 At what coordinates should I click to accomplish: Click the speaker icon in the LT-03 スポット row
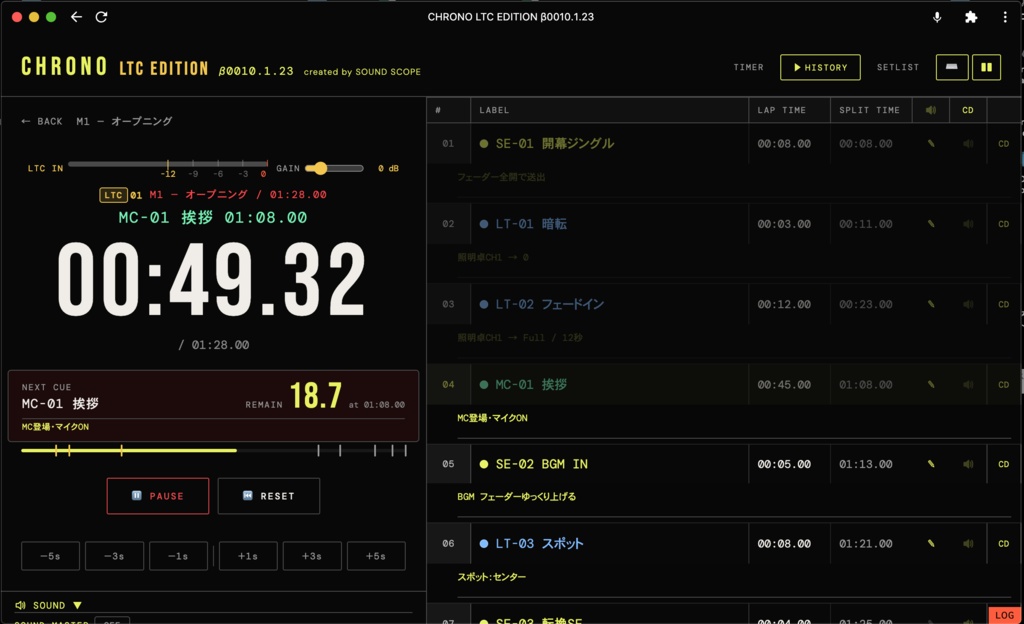click(x=968, y=544)
